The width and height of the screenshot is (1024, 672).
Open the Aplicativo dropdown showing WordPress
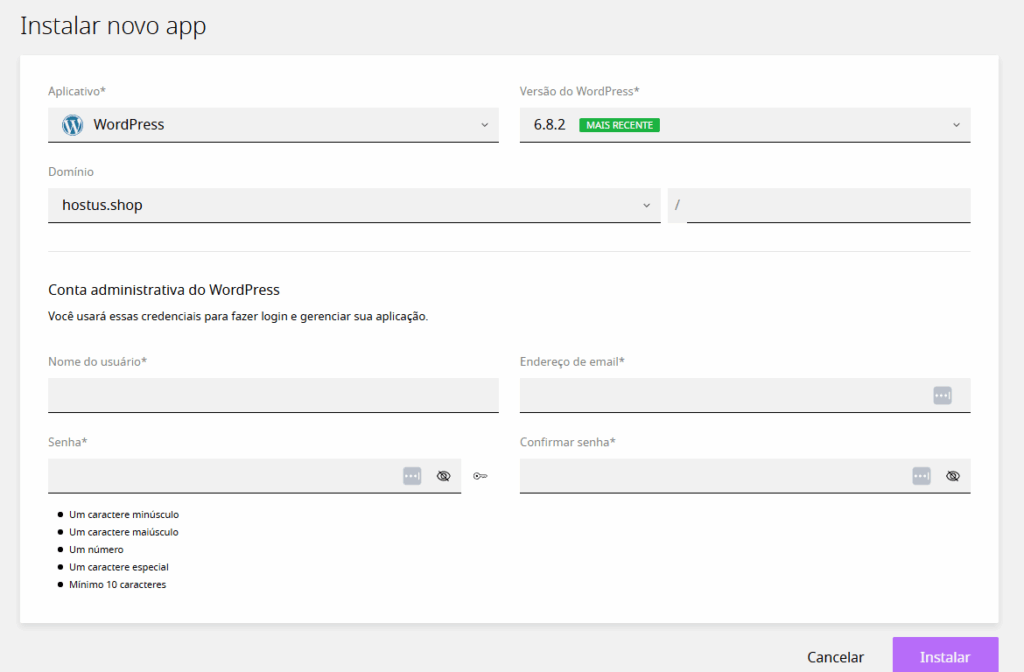coord(273,125)
